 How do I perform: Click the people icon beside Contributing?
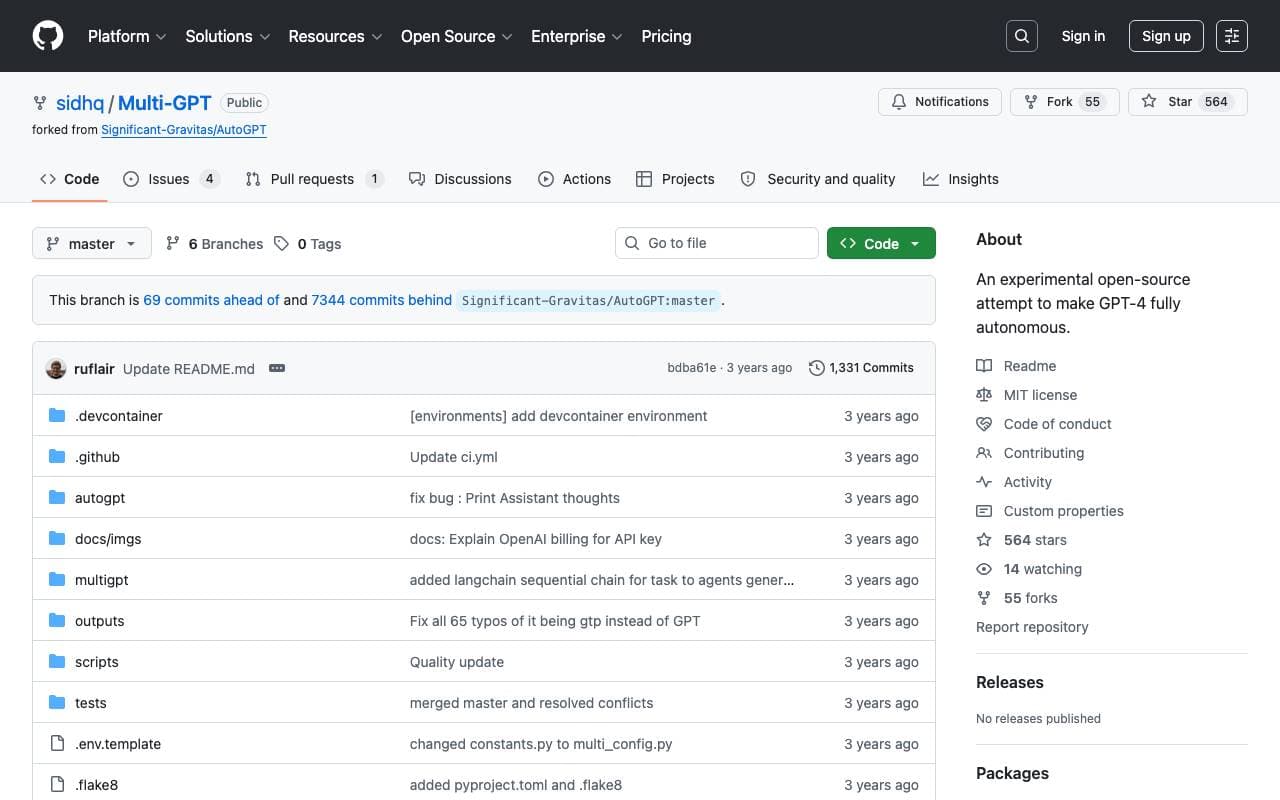coord(984,453)
